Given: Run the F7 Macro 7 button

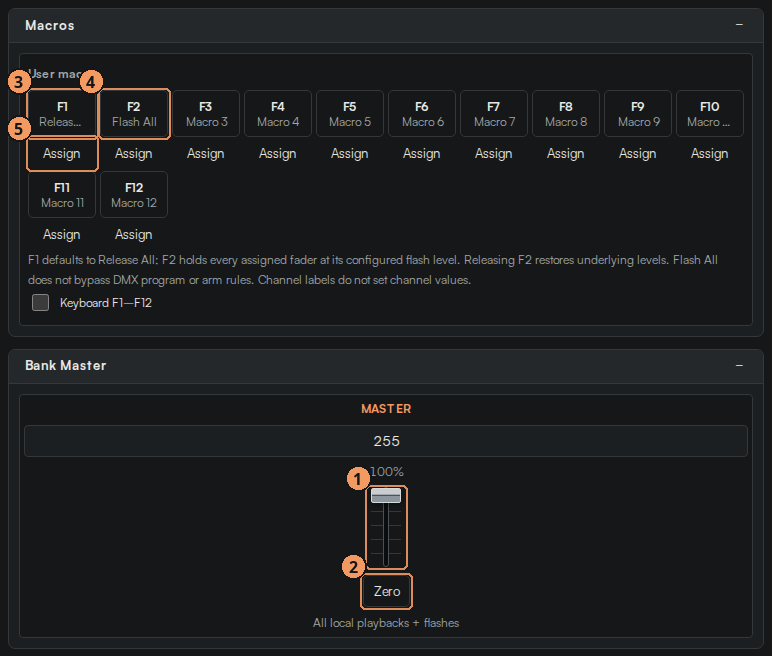Looking at the screenshot, I should tap(494, 114).
